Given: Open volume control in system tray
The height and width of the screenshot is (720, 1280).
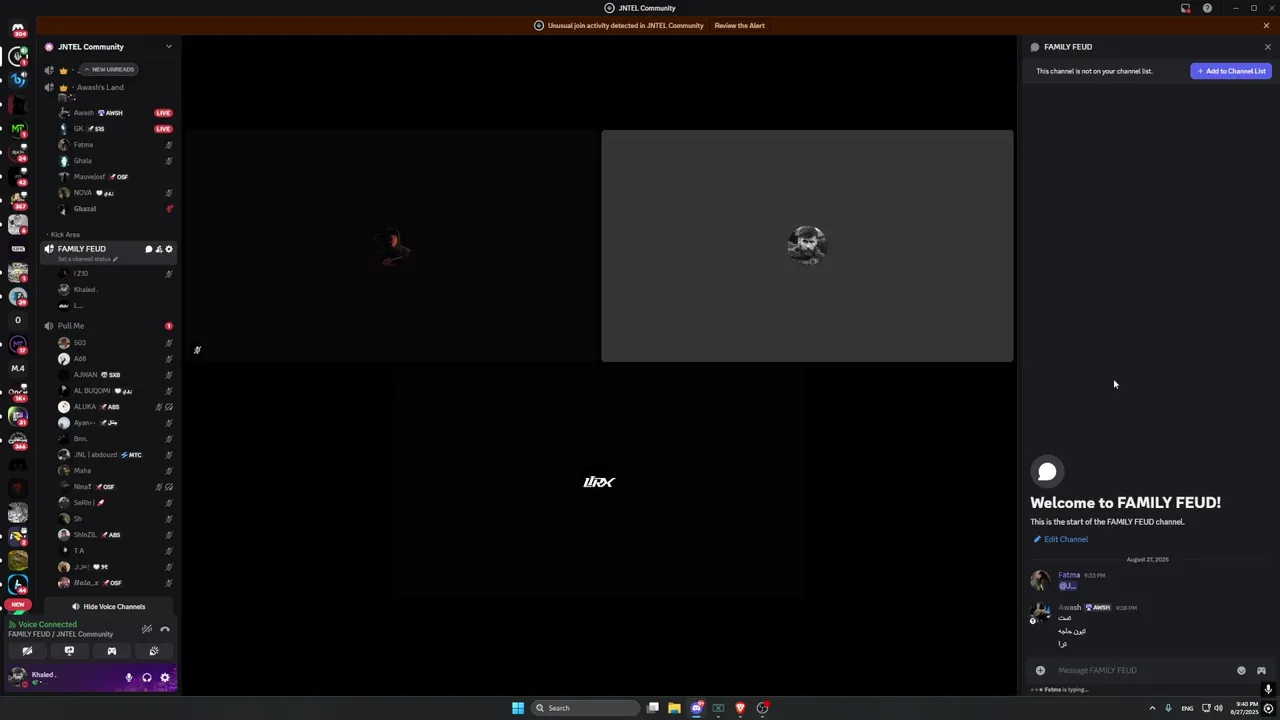Looking at the screenshot, I should point(1218,708).
